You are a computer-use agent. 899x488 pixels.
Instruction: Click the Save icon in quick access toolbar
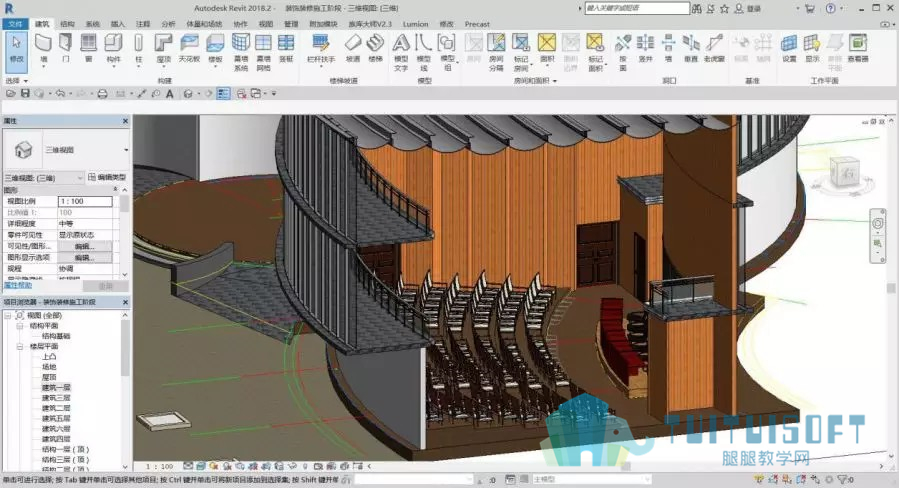point(25,93)
